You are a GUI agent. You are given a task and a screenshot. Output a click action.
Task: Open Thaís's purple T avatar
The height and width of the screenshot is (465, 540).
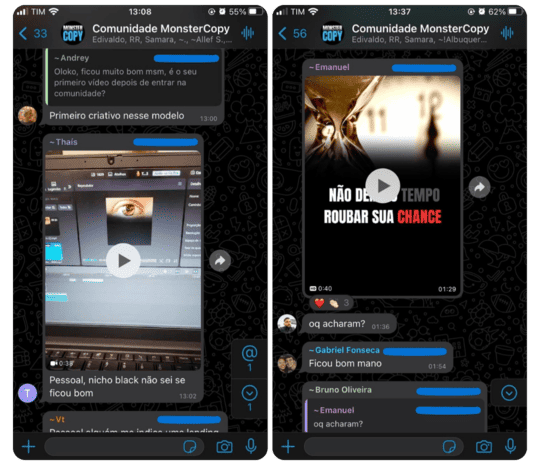[27, 393]
